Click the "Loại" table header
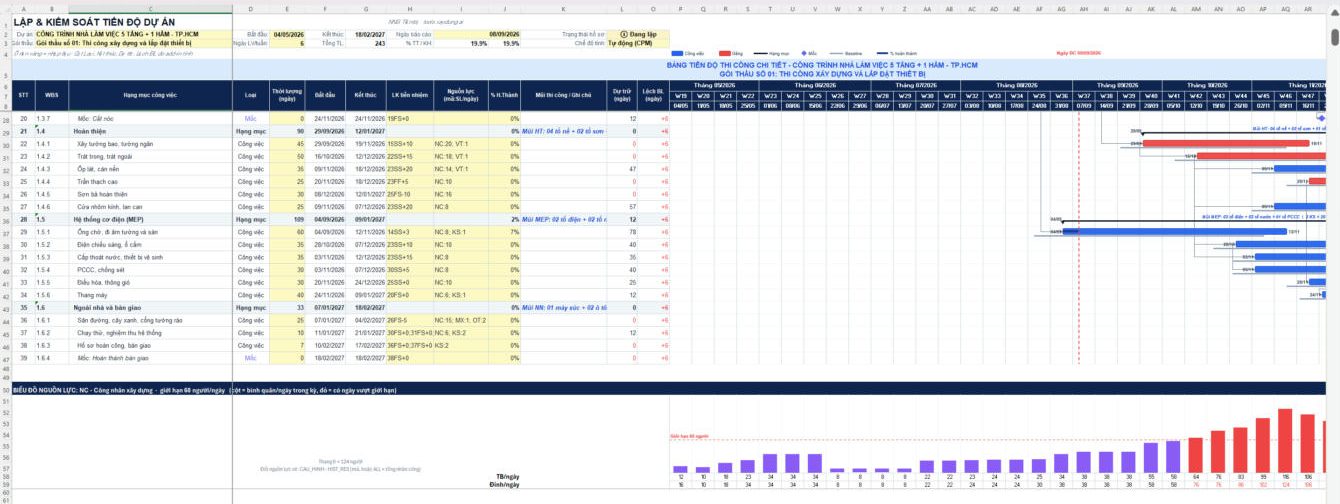Screen dimensions: 1340x504 (251, 96)
